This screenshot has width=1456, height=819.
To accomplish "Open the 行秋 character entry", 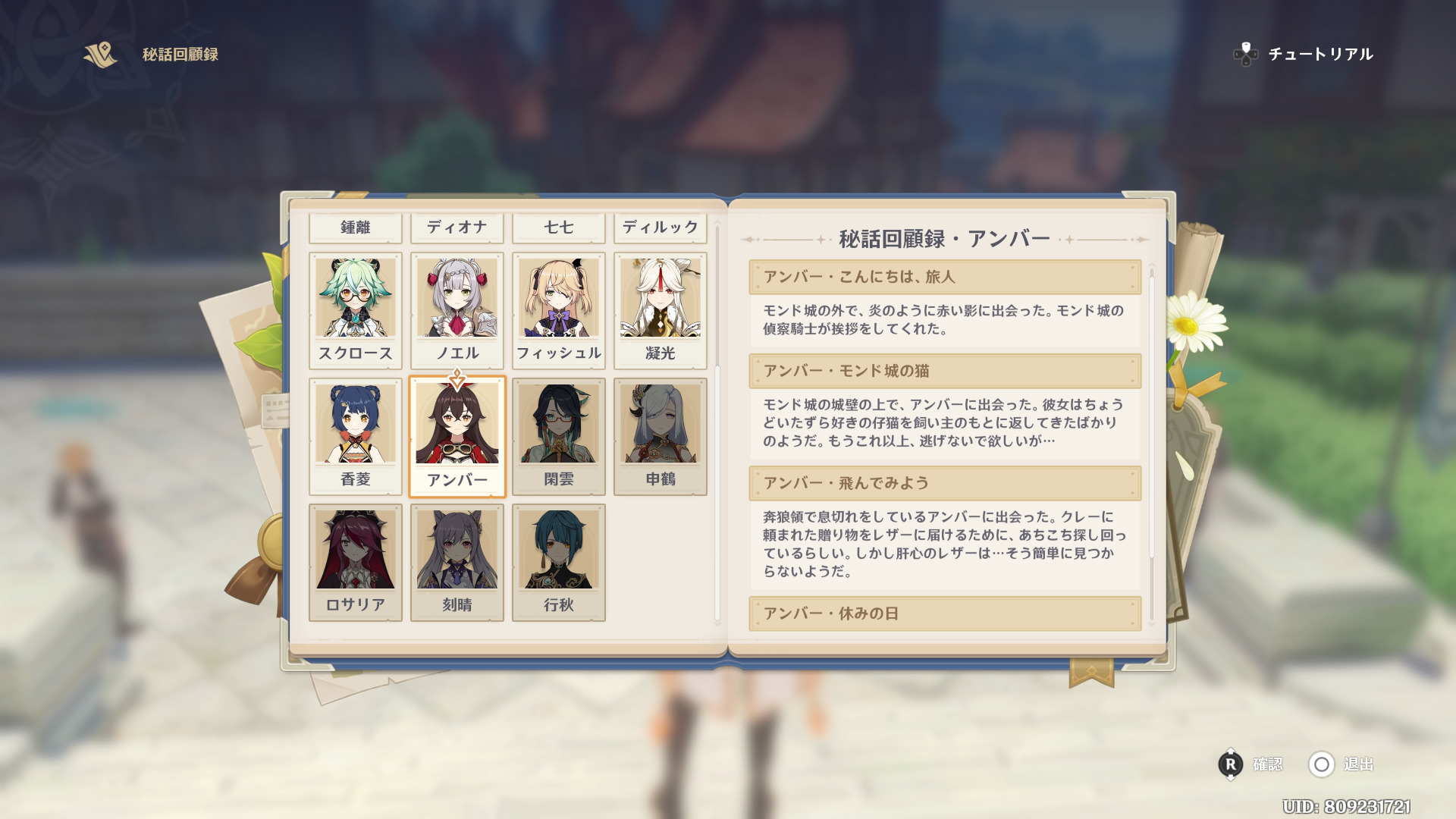I will point(559,563).
